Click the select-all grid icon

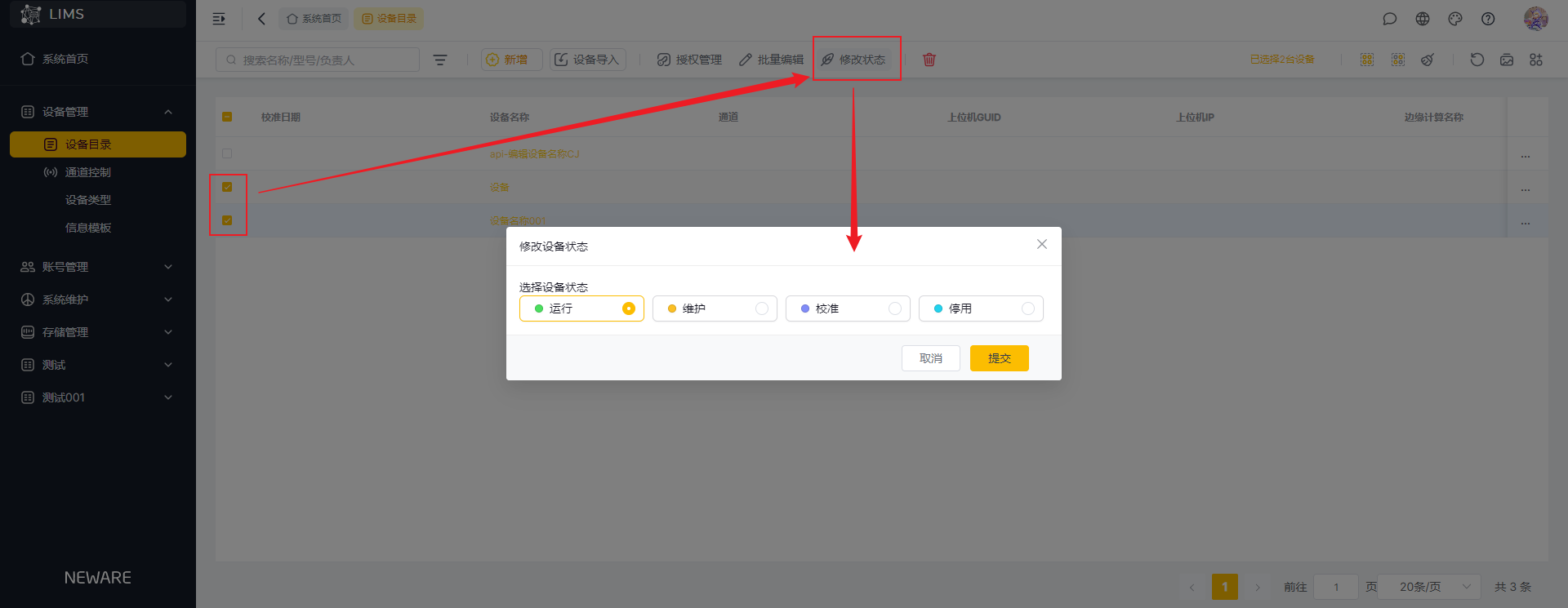pos(1367,60)
